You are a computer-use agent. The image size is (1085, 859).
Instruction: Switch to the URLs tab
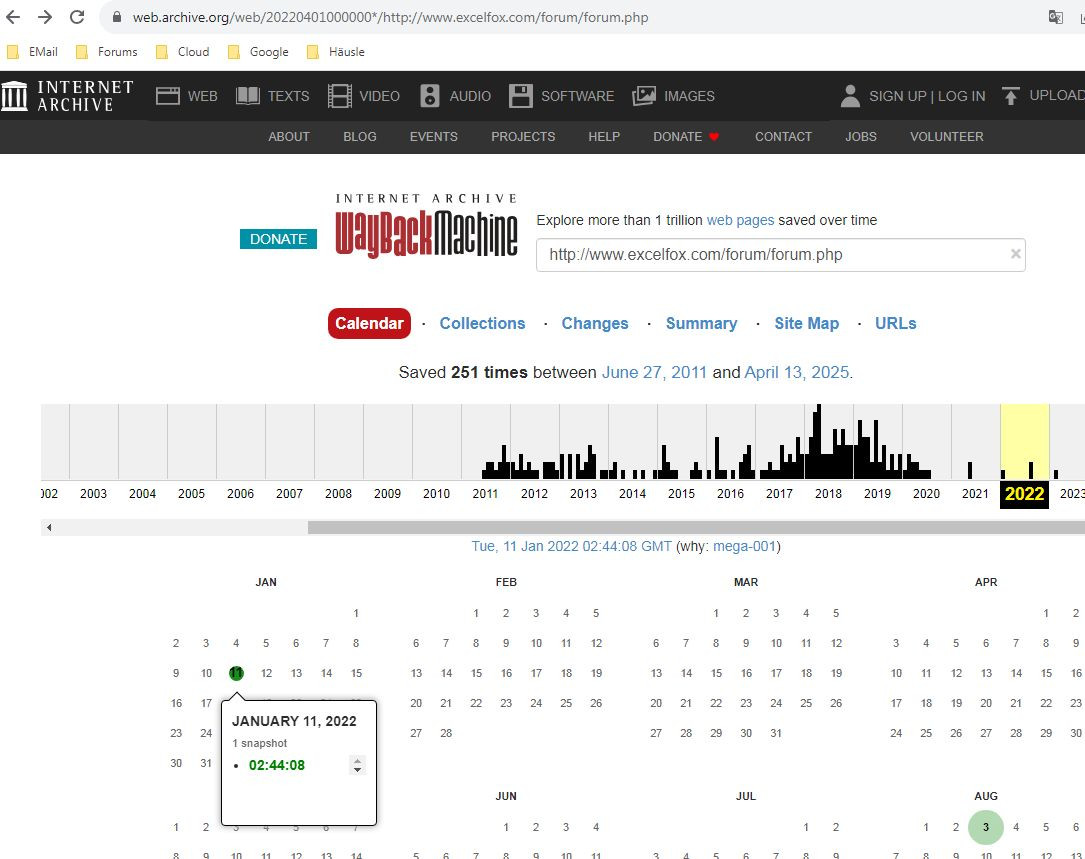[x=895, y=323]
